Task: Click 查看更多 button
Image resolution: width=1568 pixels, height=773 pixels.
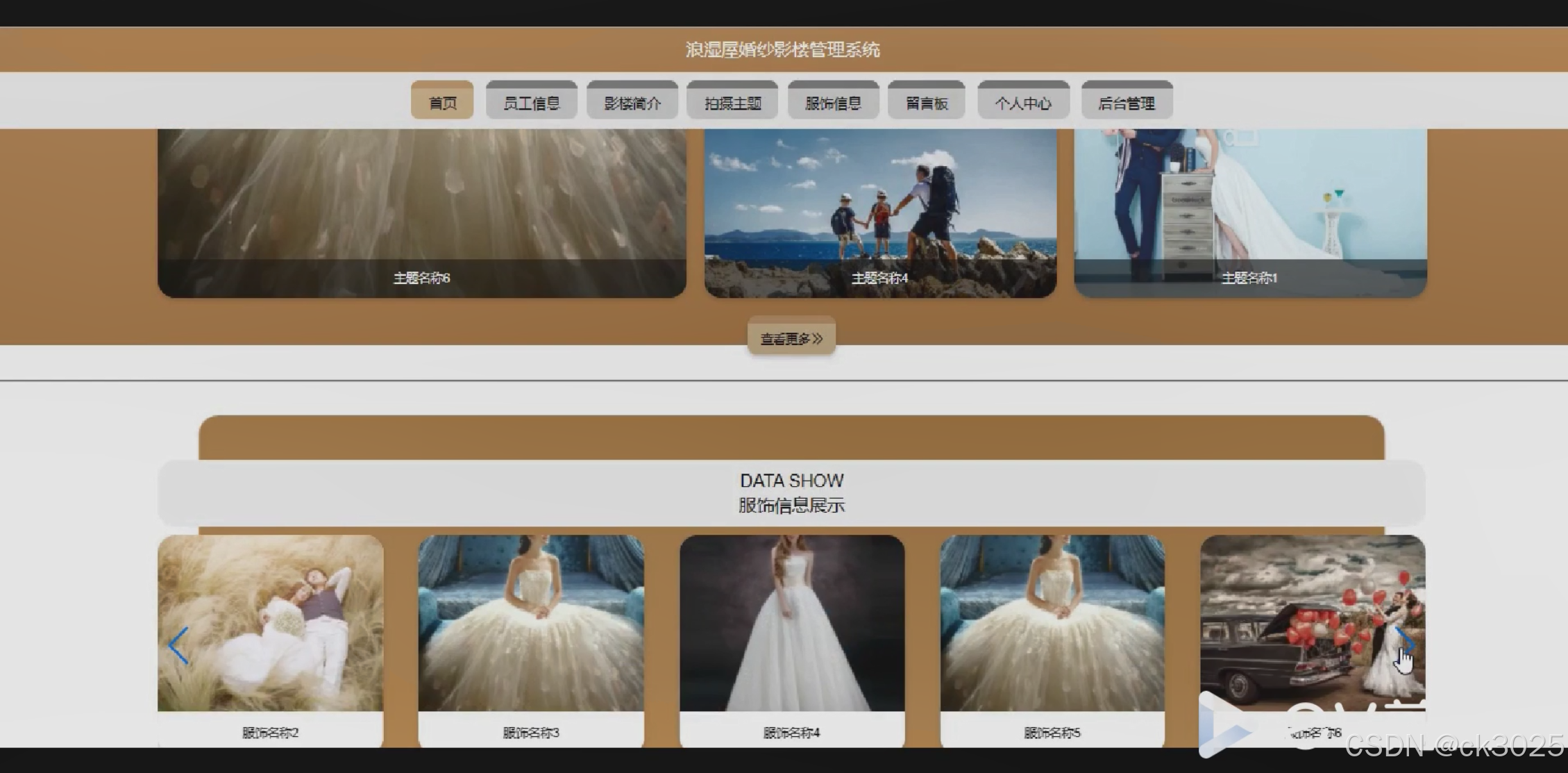Action: [x=791, y=338]
